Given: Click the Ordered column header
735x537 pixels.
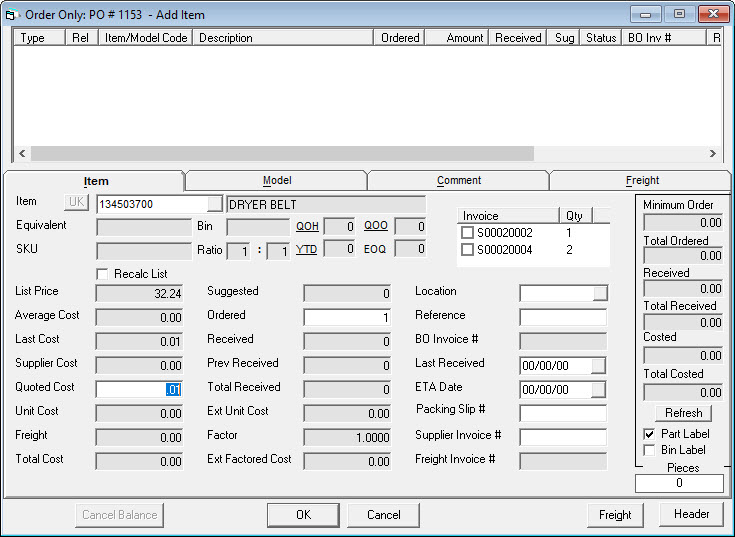Looking at the screenshot, I should [399, 37].
